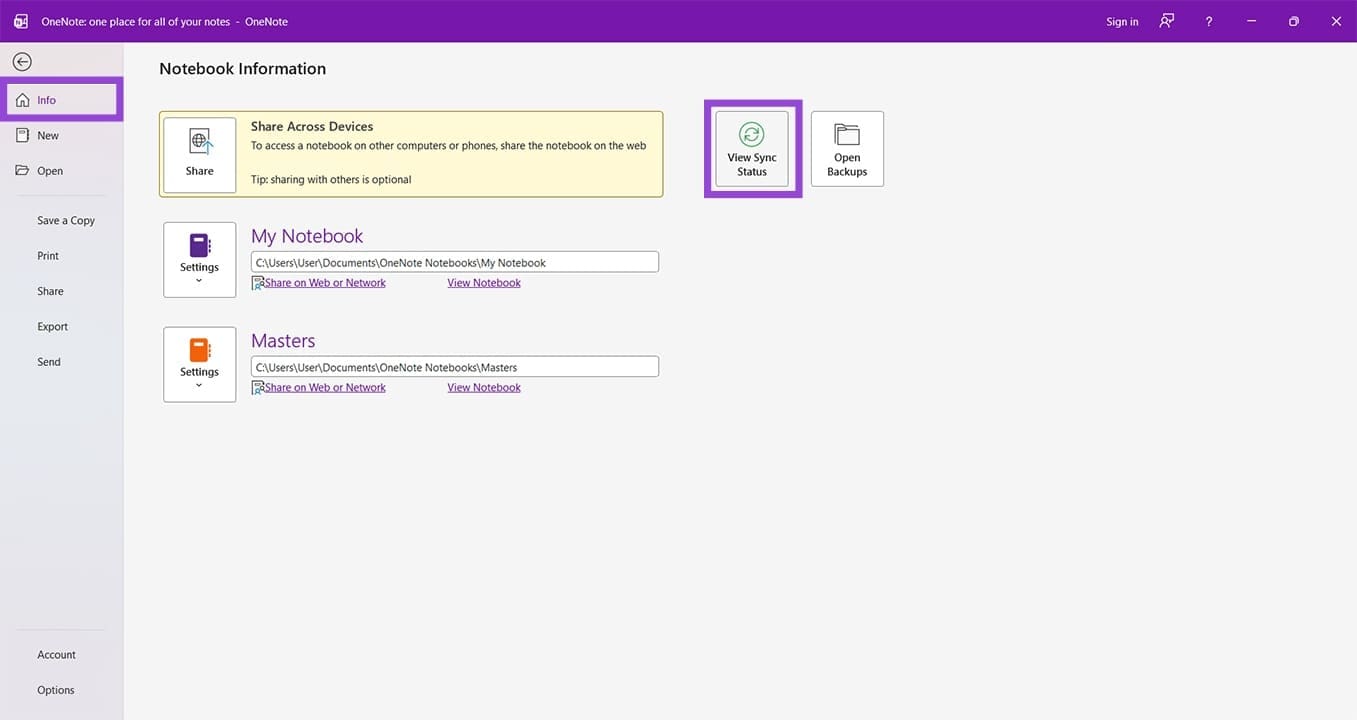Click the My Notebook file path field
The height and width of the screenshot is (720, 1357).
point(455,261)
